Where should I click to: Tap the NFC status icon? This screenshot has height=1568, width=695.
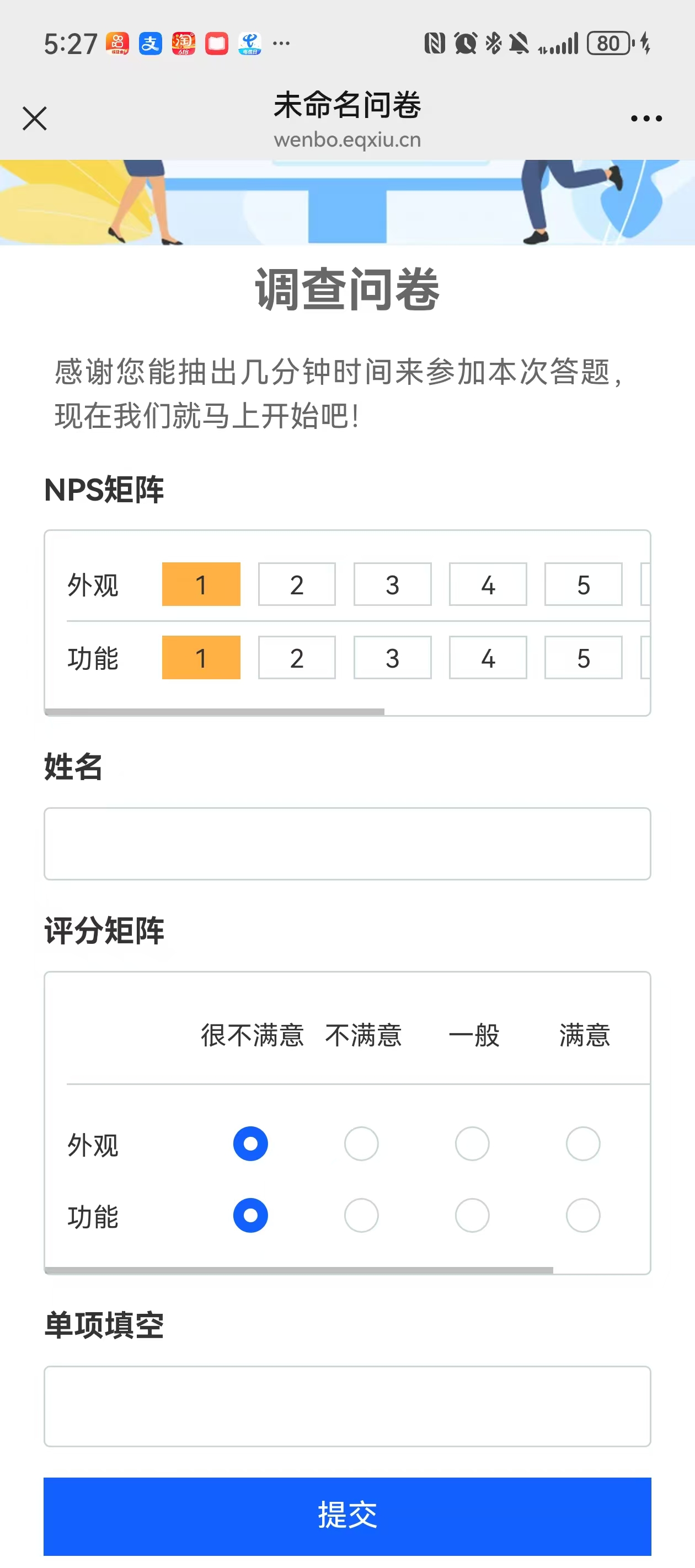coord(434,44)
